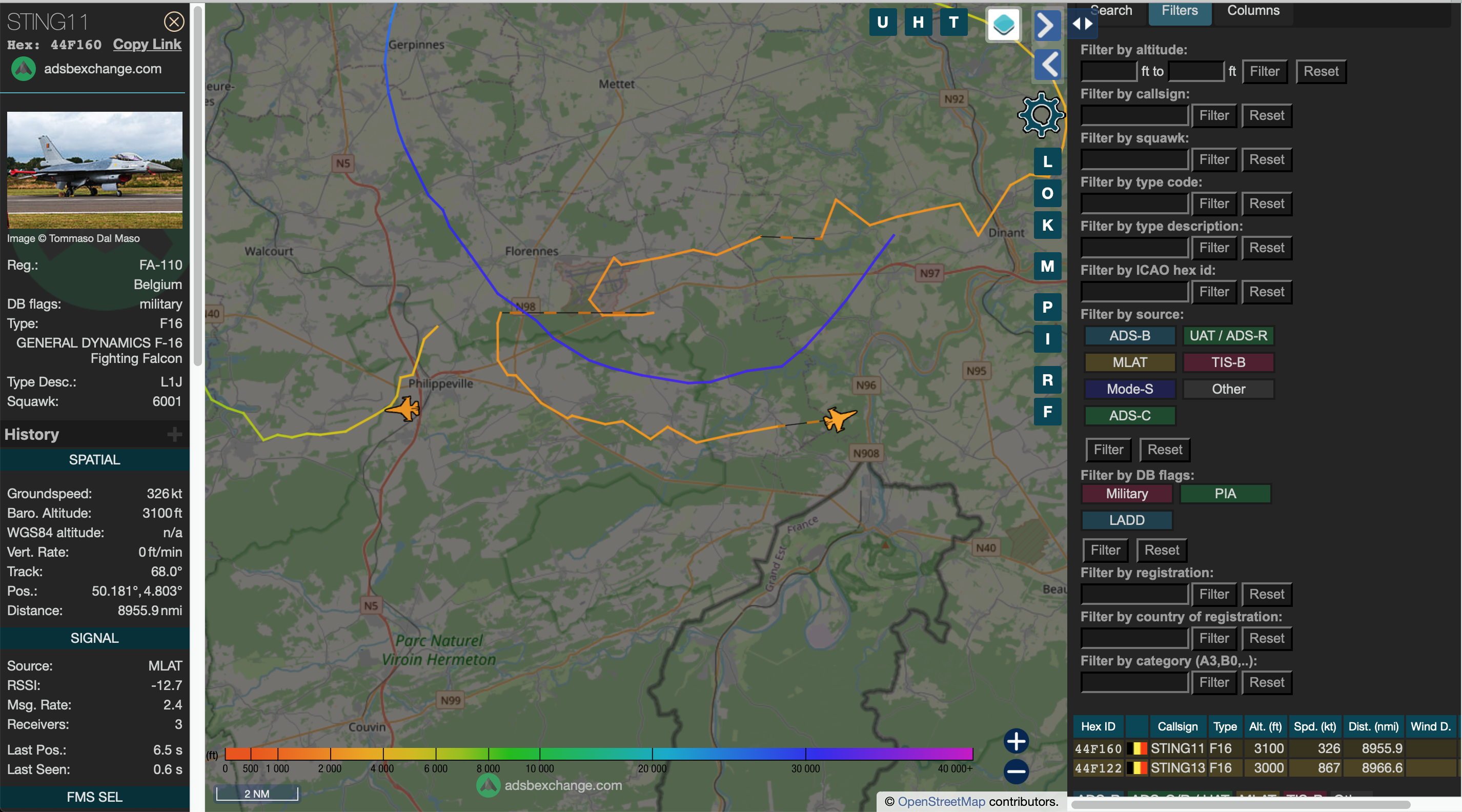Toggle the TIS-B source filter
Viewport: 1462px width, 812px height.
click(x=1228, y=362)
